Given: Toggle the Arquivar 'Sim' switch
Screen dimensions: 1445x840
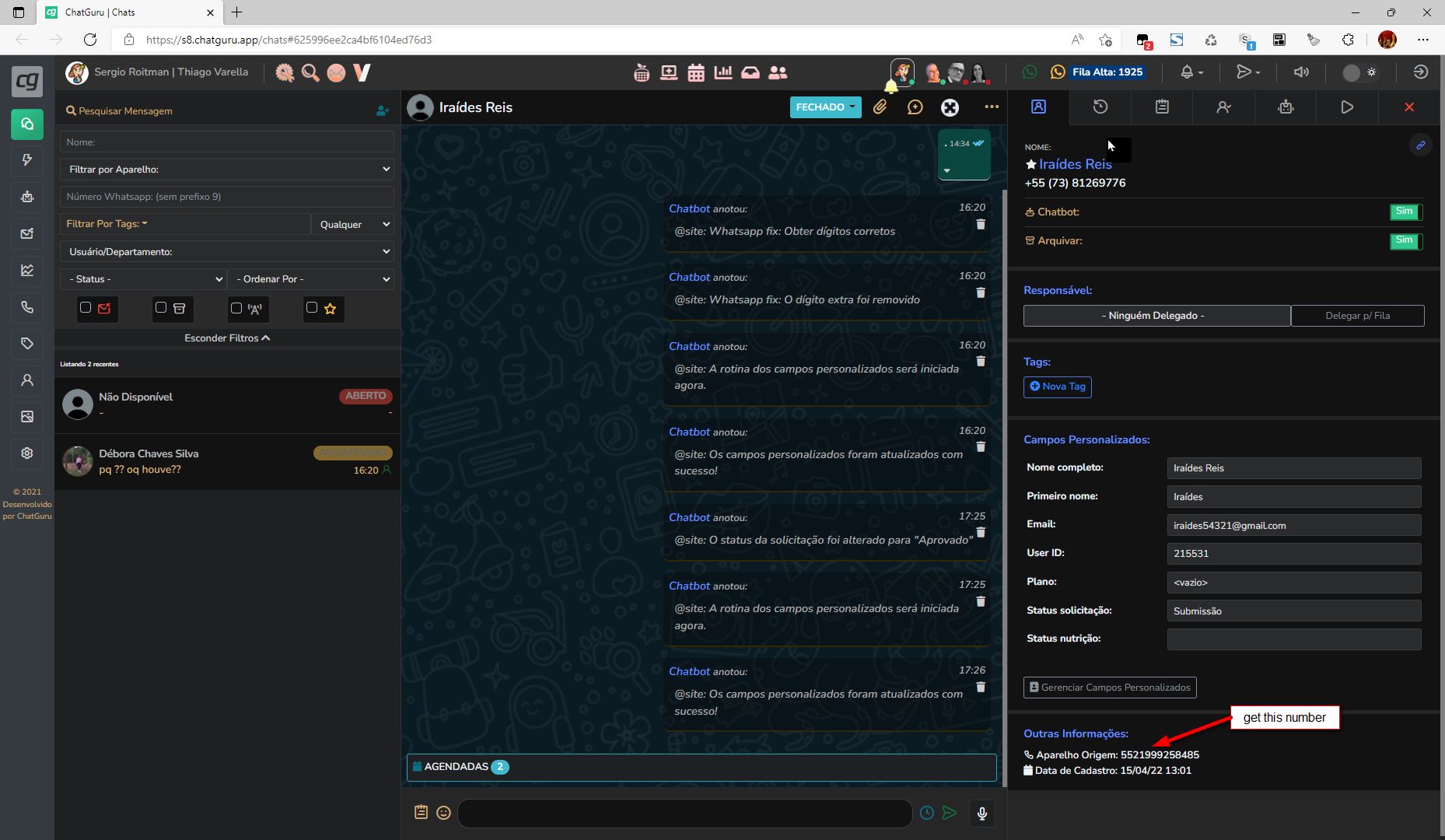Looking at the screenshot, I should pos(1406,241).
